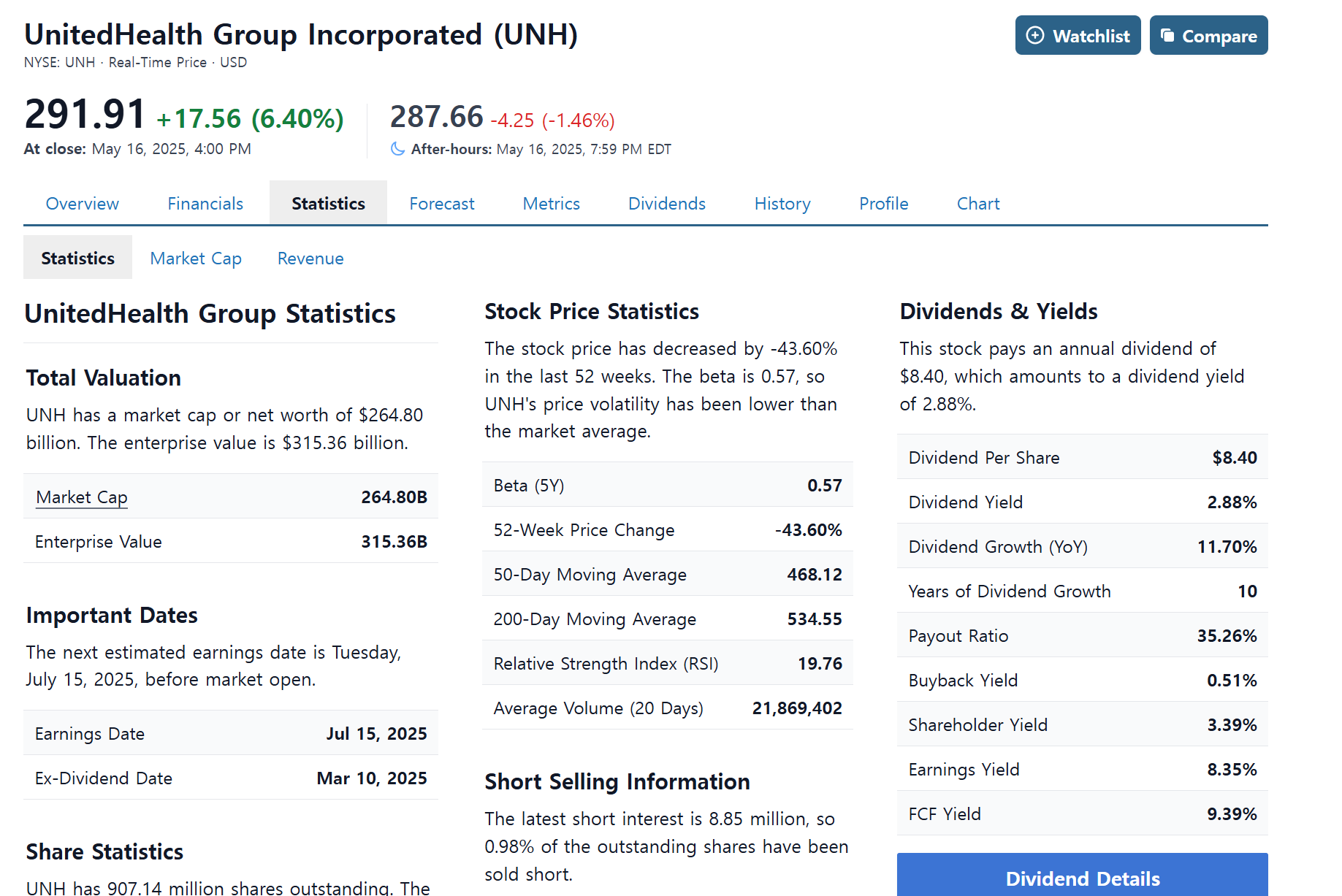This screenshot has height=896, width=1342.
Task: Click the plus icon on Watchlist button
Action: [1035, 36]
